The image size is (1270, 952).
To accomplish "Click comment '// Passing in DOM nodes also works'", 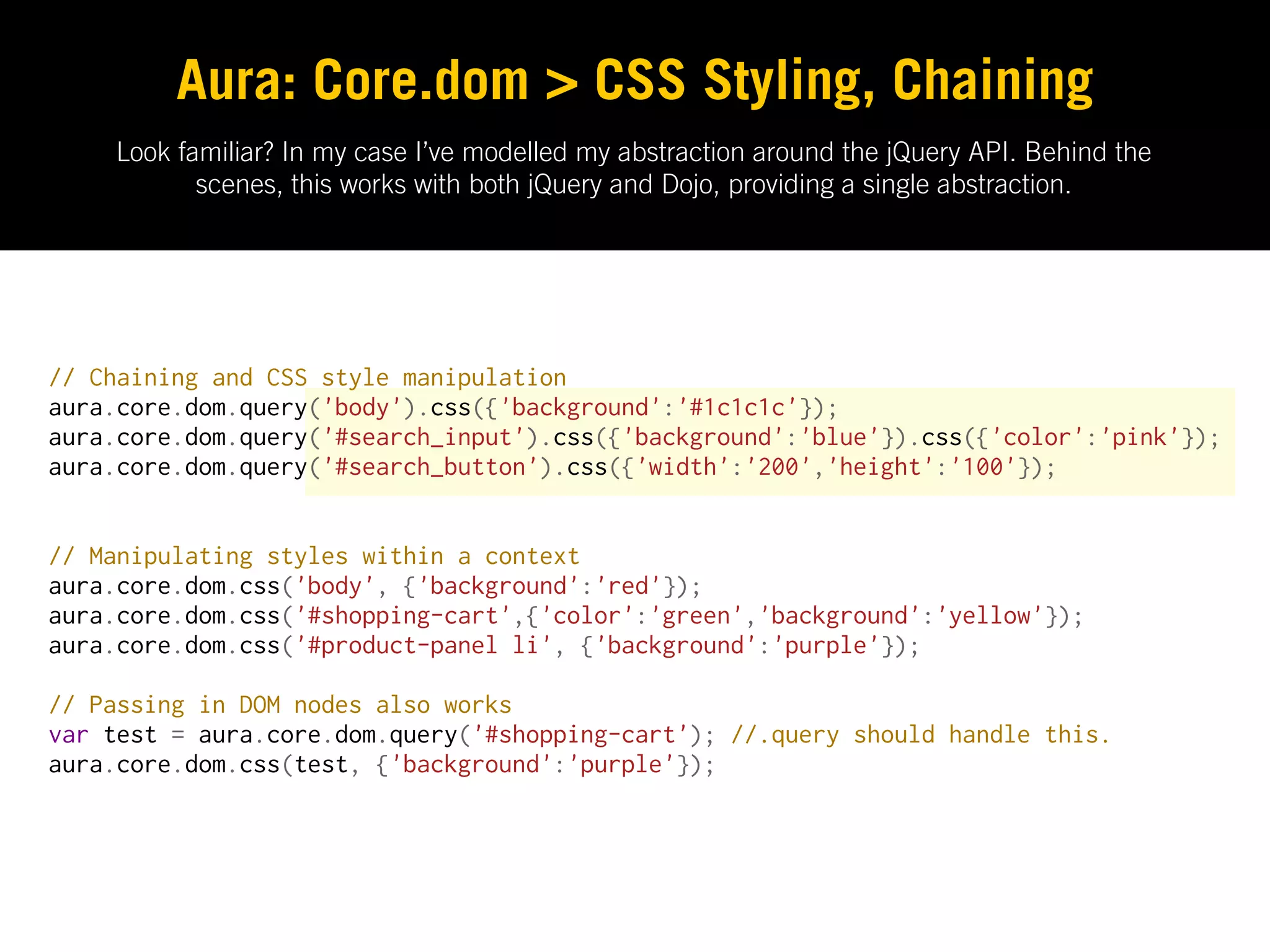I will click(x=280, y=705).
